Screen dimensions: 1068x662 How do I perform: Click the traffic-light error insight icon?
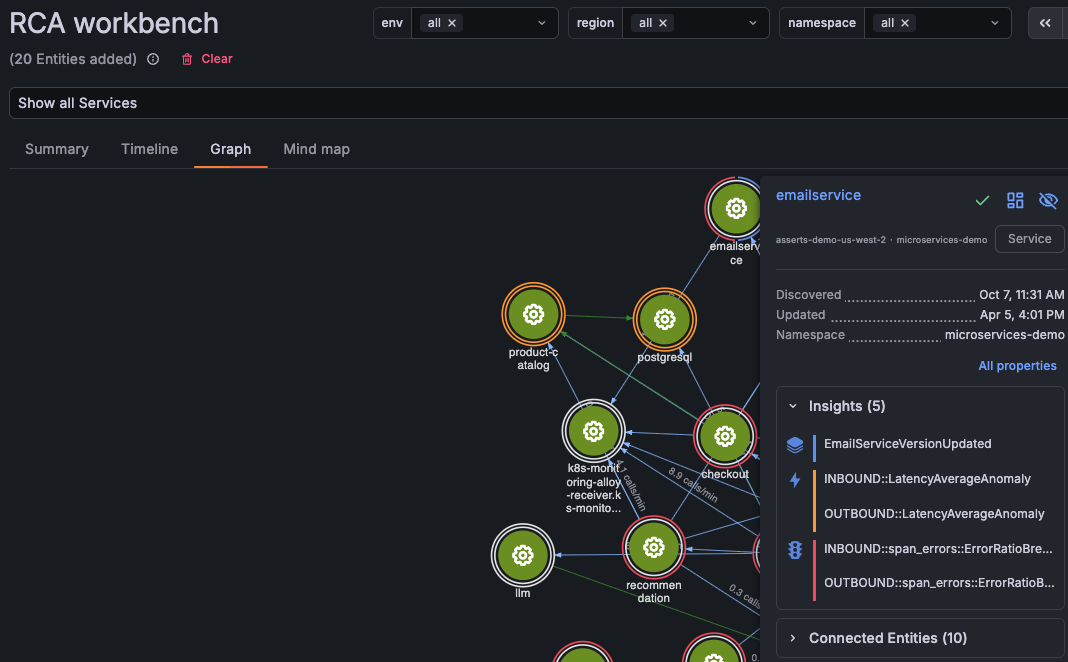coord(794,549)
